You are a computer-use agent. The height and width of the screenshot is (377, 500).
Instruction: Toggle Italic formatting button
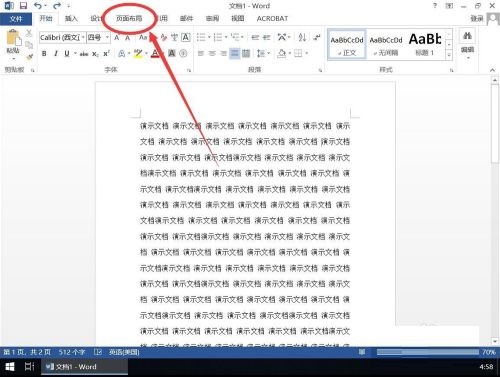(x=56, y=54)
